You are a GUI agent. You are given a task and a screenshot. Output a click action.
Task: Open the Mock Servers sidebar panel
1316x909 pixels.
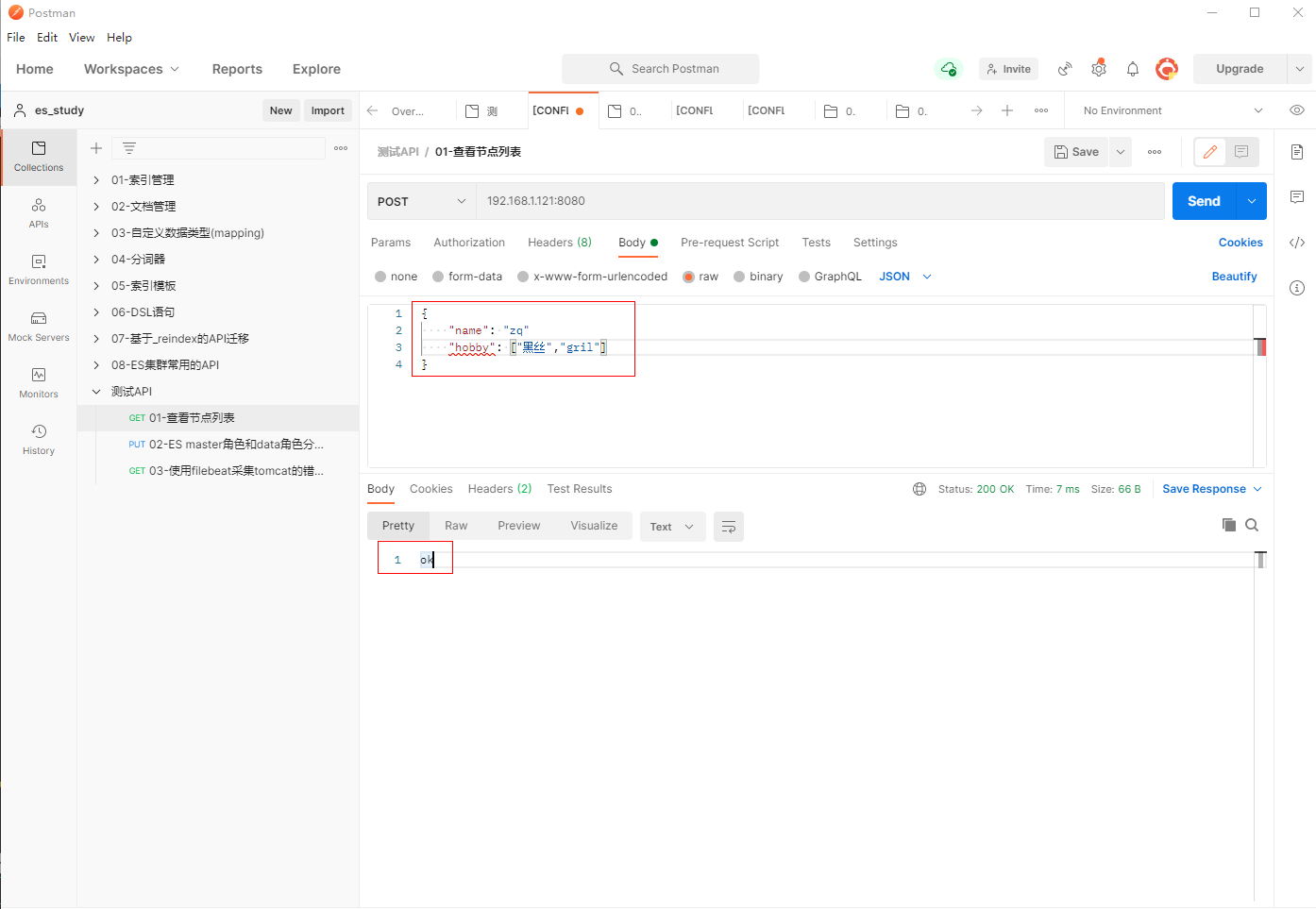pos(39,326)
